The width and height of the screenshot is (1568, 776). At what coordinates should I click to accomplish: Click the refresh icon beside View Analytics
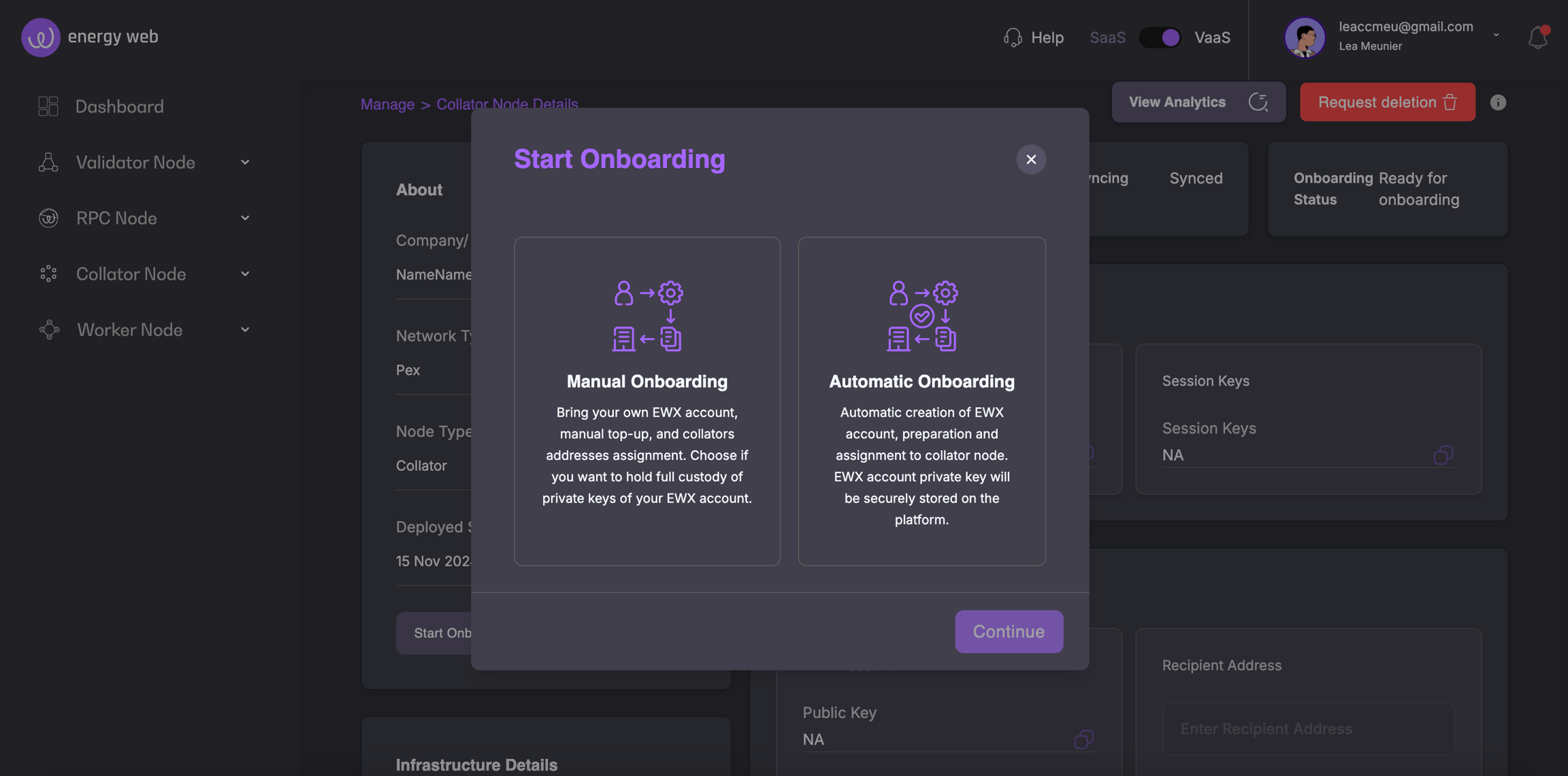pos(1258,102)
